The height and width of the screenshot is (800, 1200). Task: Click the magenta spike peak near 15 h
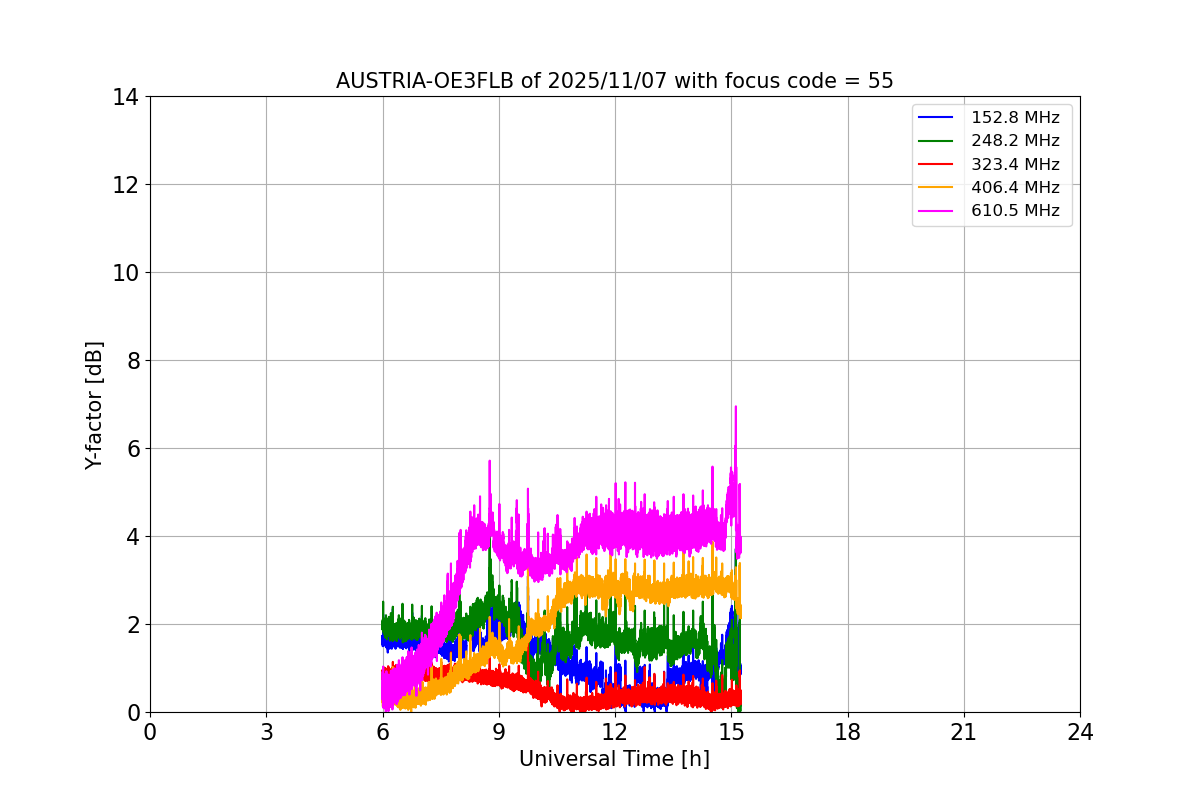pos(735,408)
